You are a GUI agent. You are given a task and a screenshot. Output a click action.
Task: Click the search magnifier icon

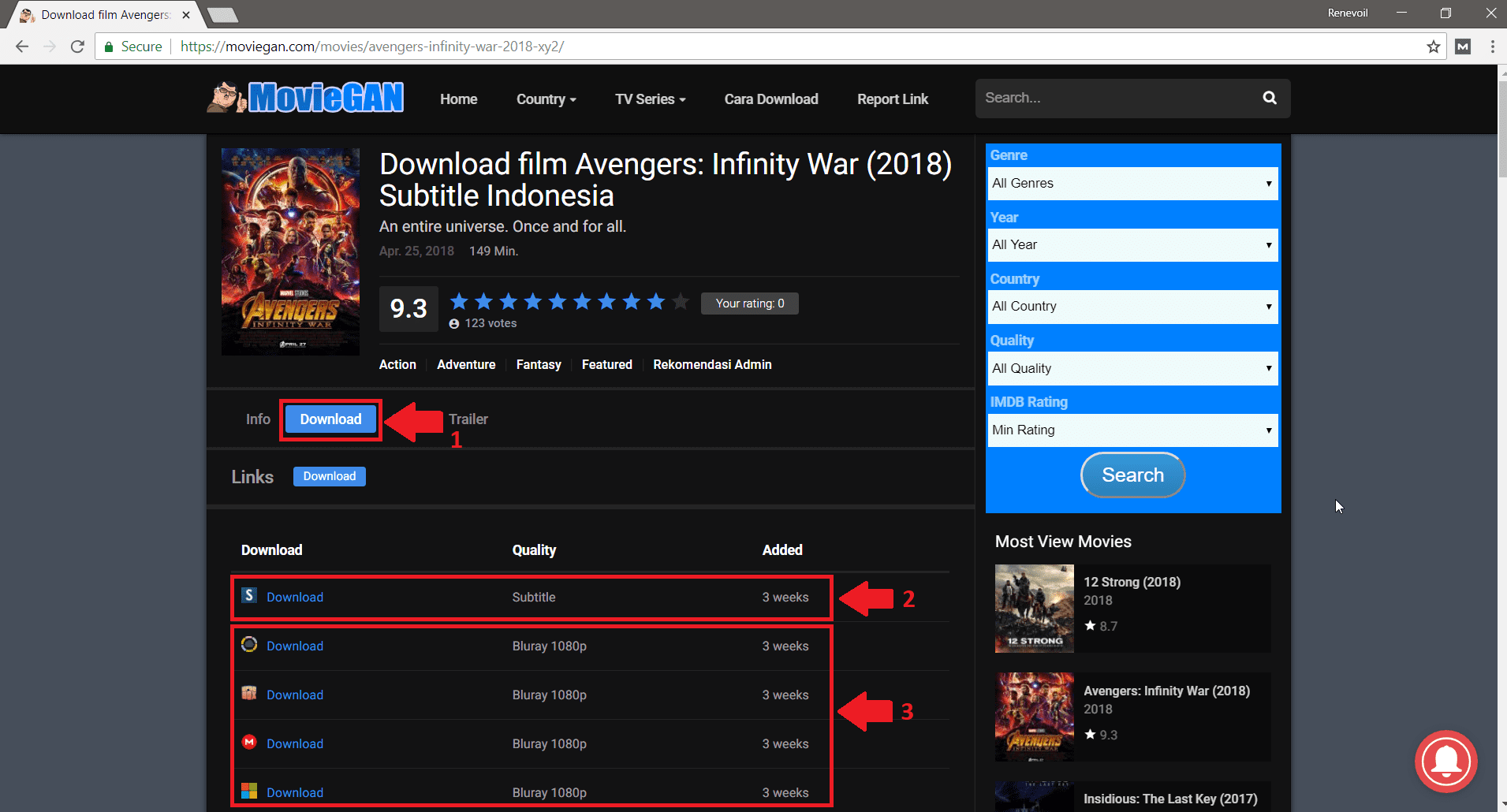(x=1269, y=98)
